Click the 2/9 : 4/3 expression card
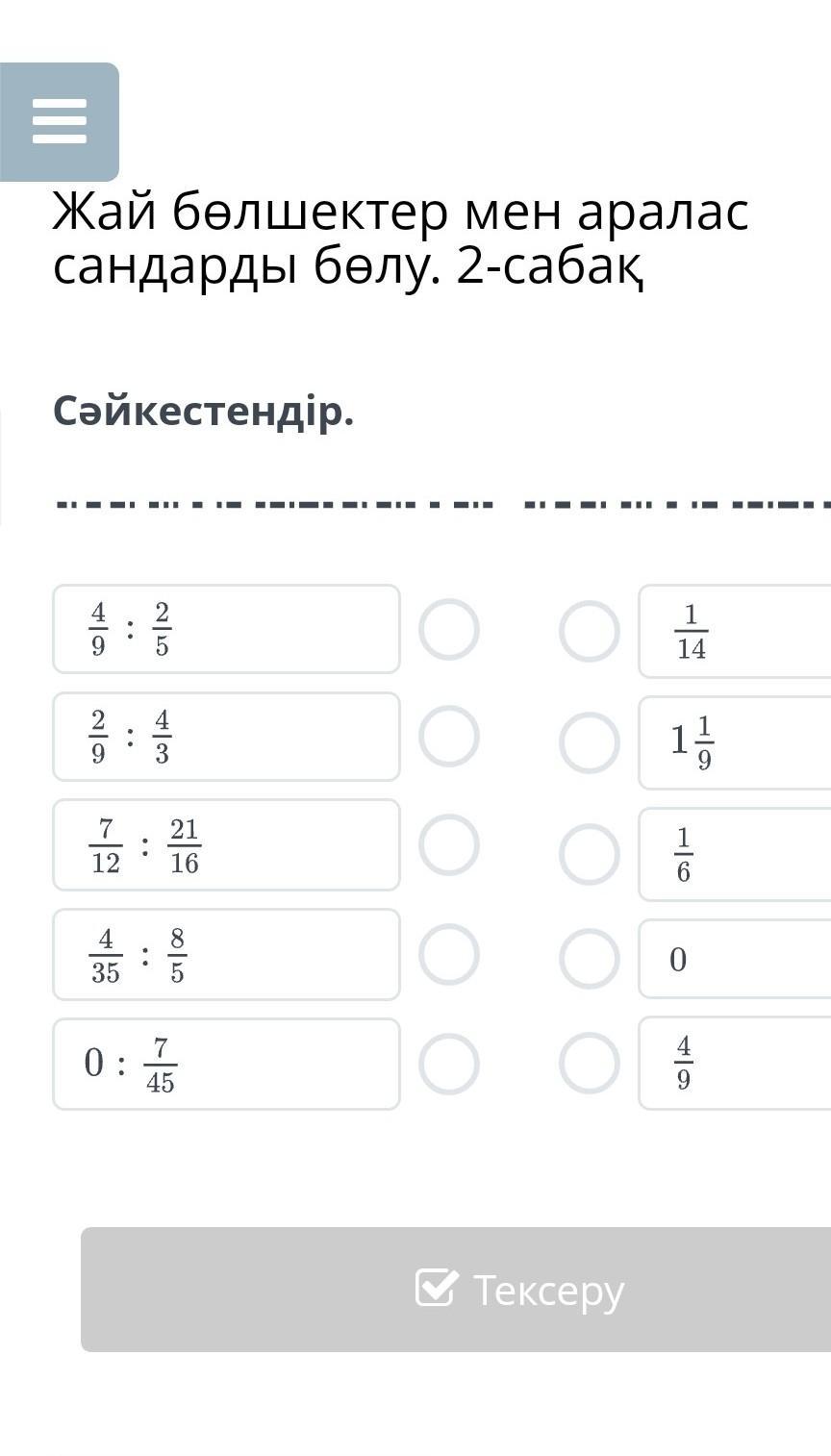Viewport: 831px width, 1456px height. tap(226, 737)
